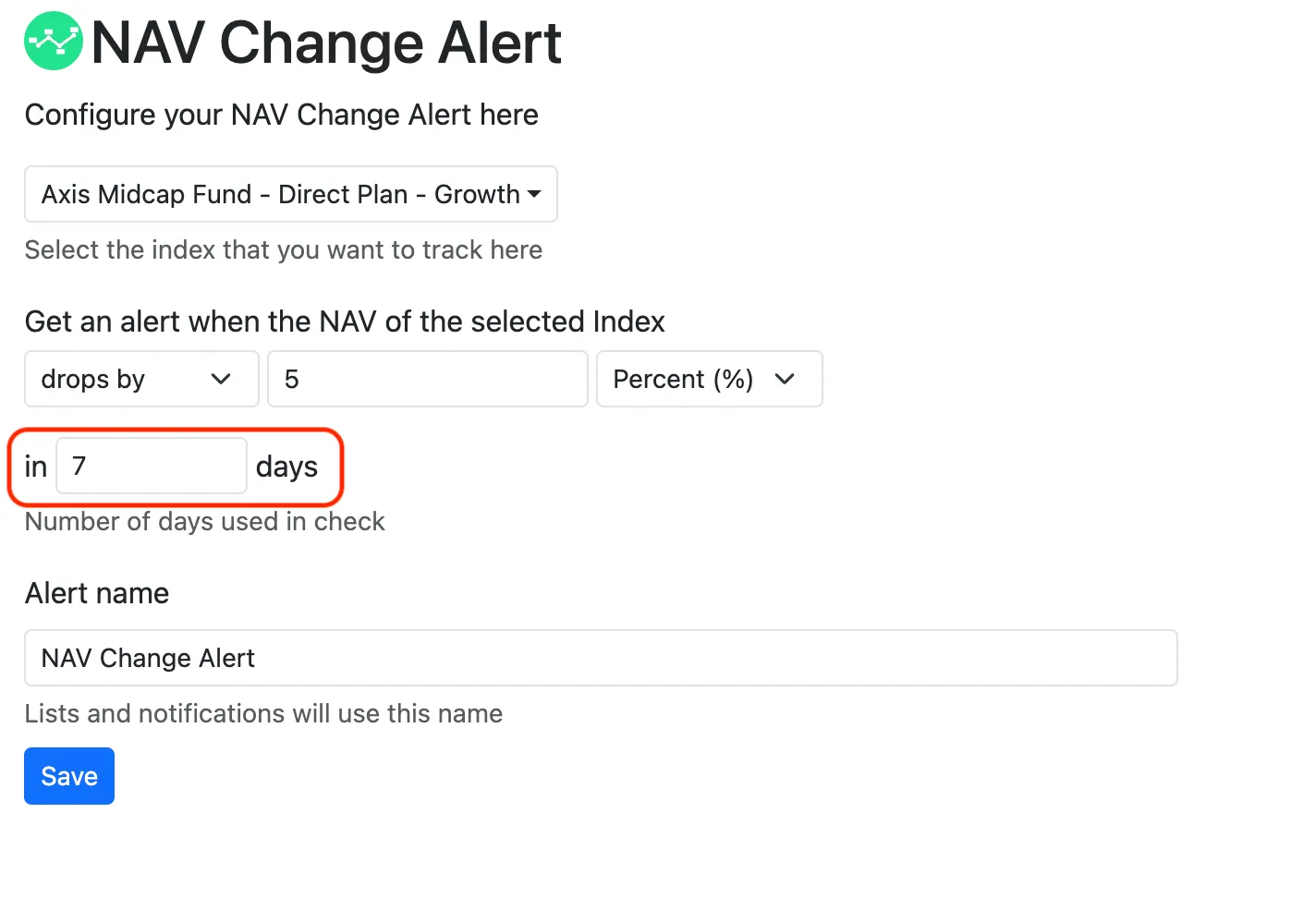Click the 'Select the index' help text

click(x=284, y=249)
